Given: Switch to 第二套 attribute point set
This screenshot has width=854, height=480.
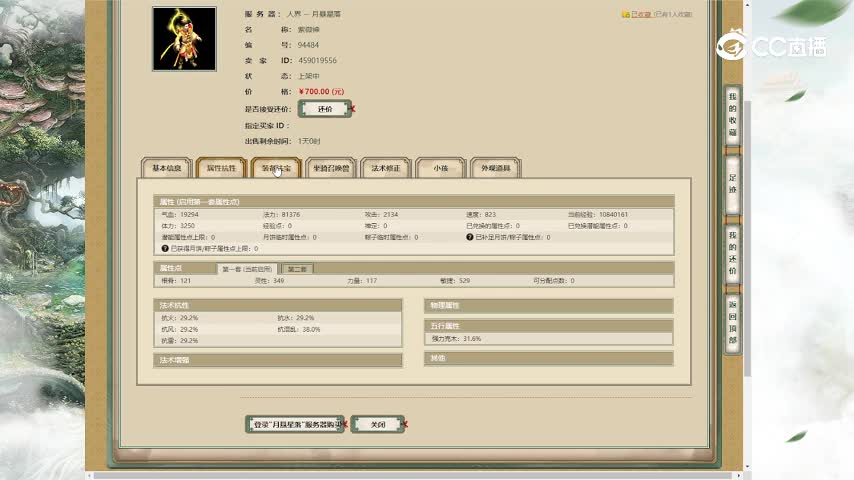Looking at the screenshot, I should coord(297,269).
